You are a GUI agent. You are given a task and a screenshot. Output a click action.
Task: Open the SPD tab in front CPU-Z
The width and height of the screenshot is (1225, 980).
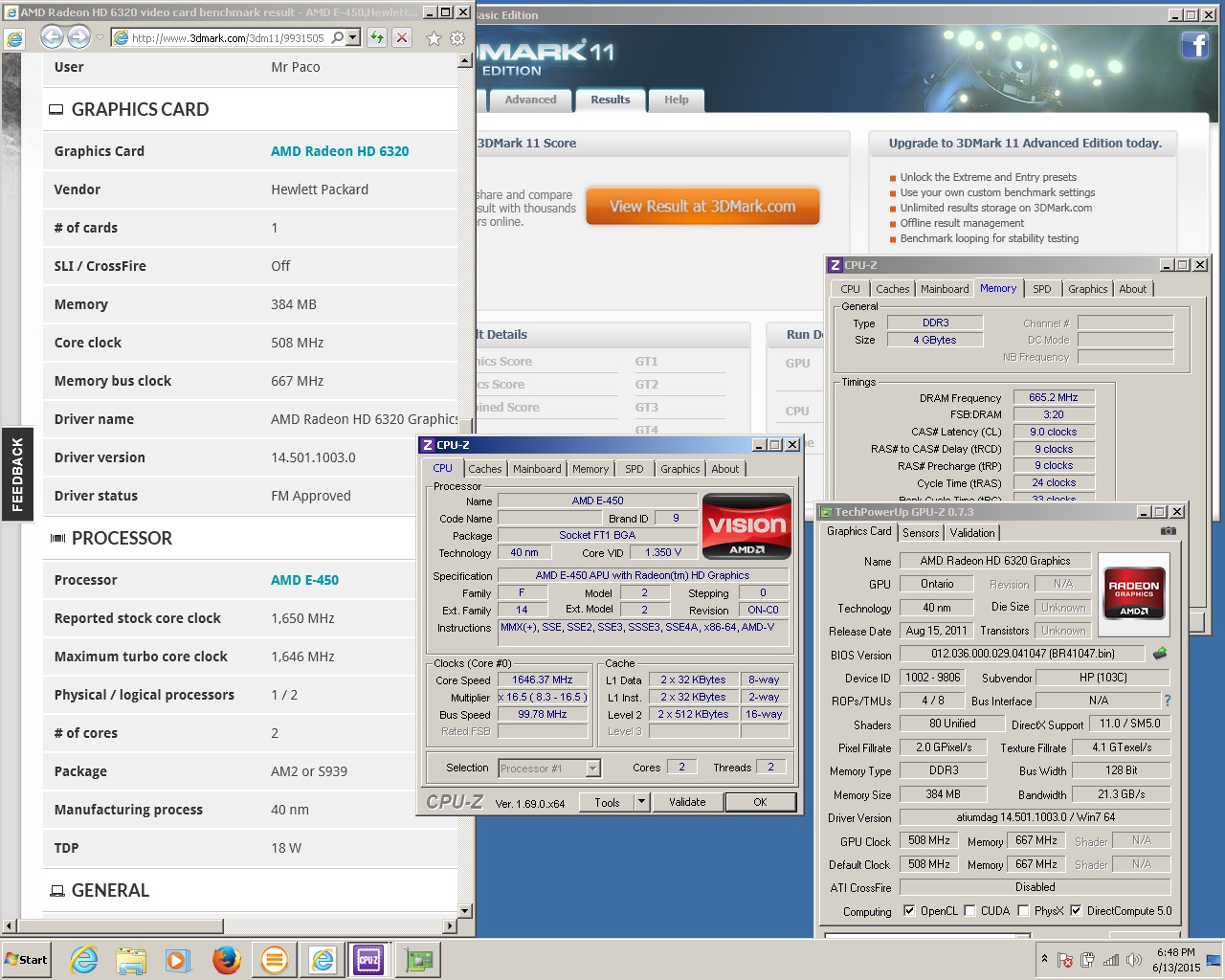point(635,469)
